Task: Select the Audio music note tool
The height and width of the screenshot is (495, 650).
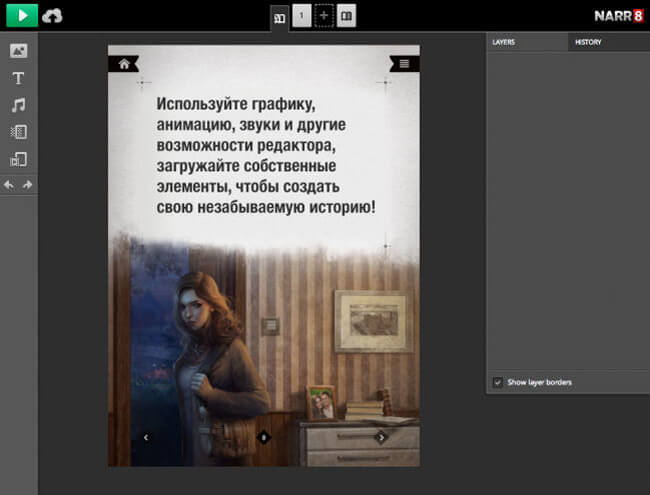Action: (18, 105)
